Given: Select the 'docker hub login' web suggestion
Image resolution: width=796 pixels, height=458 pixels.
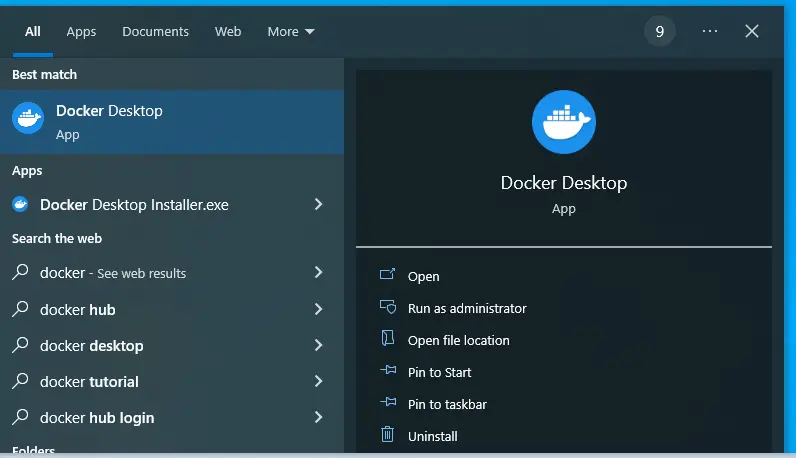Looking at the screenshot, I should point(172,417).
